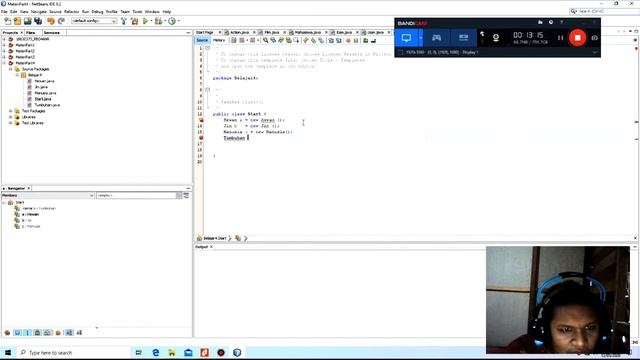Collapse the Source Packages folder
The height and width of the screenshot is (360, 640).
pos(11,69)
